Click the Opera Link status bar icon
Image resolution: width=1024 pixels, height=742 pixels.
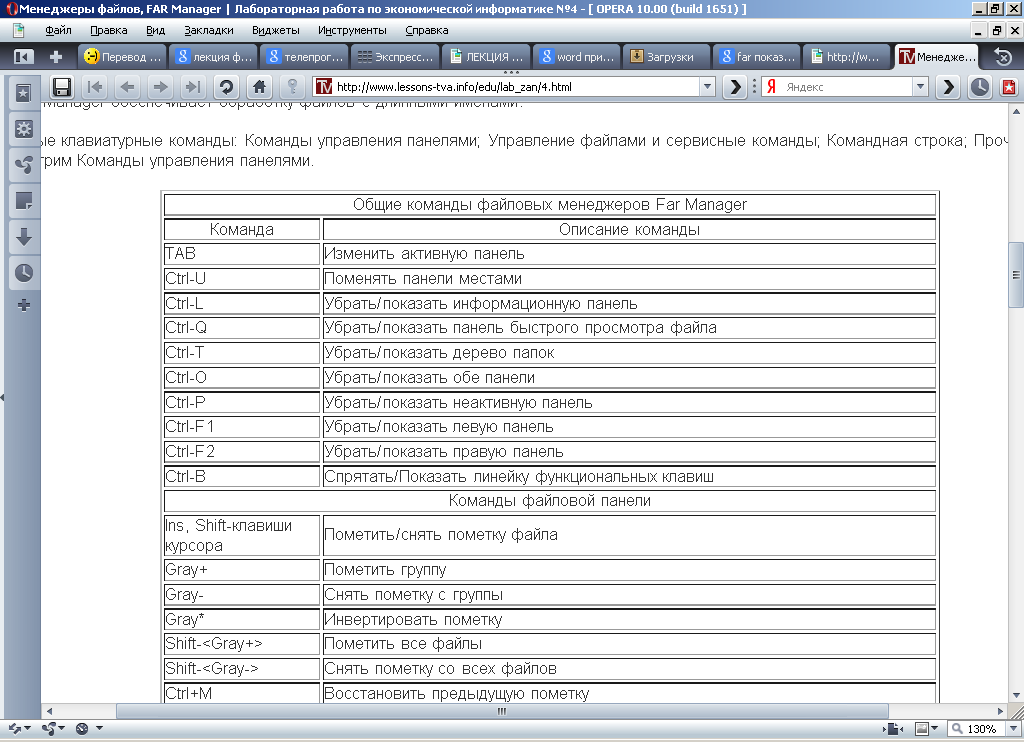click(x=14, y=728)
